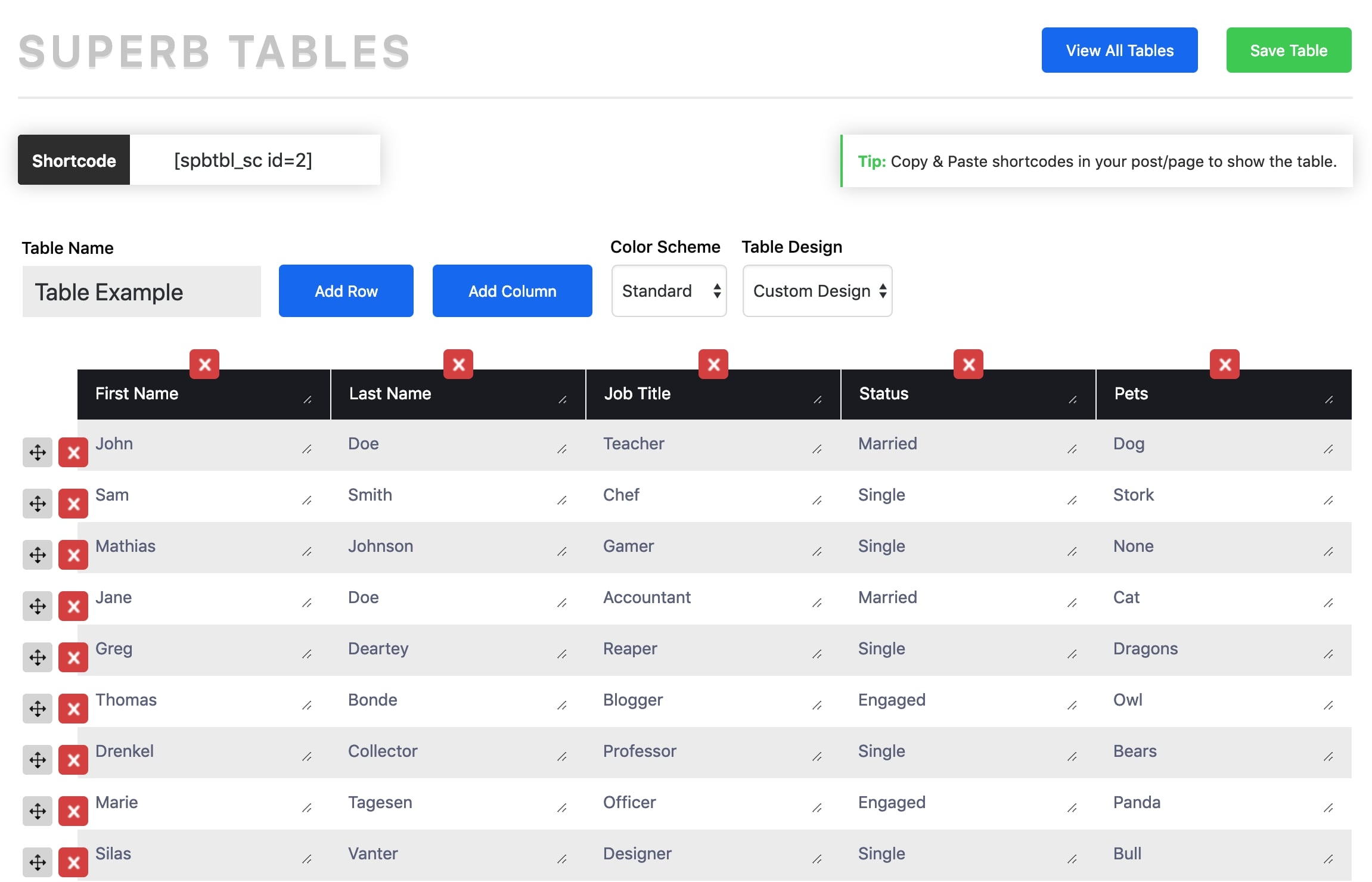Delete the Job Title column
Image resolution: width=1372 pixels, height=882 pixels.
[x=713, y=364]
